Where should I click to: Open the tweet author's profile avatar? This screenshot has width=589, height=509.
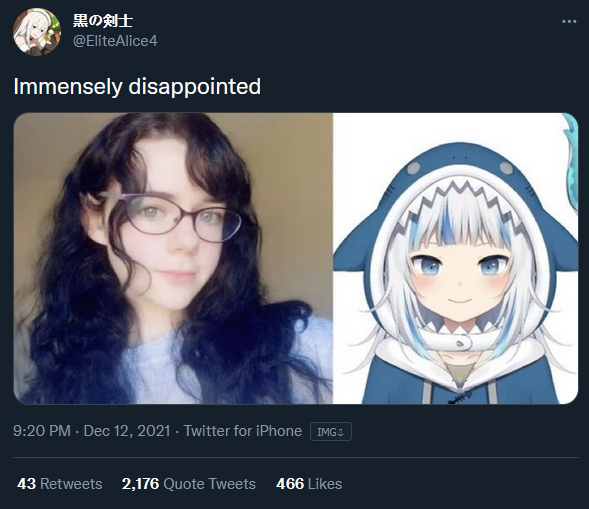[37, 32]
